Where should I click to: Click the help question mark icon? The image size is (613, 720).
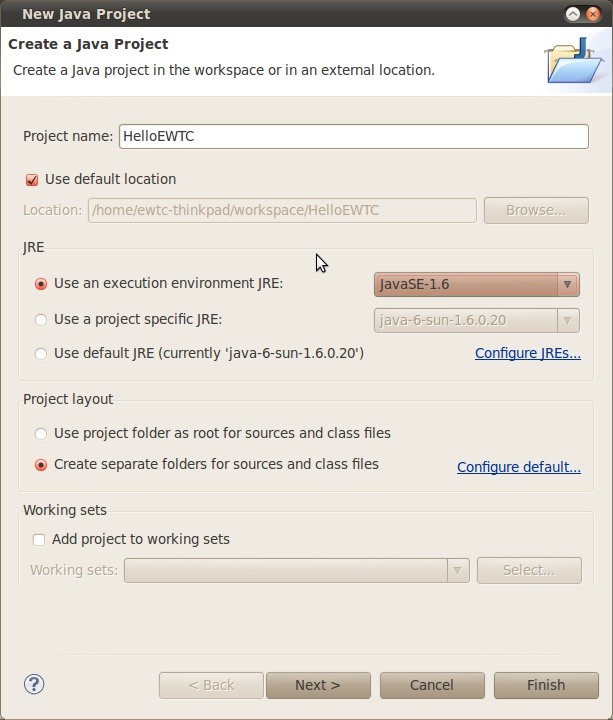[34, 684]
